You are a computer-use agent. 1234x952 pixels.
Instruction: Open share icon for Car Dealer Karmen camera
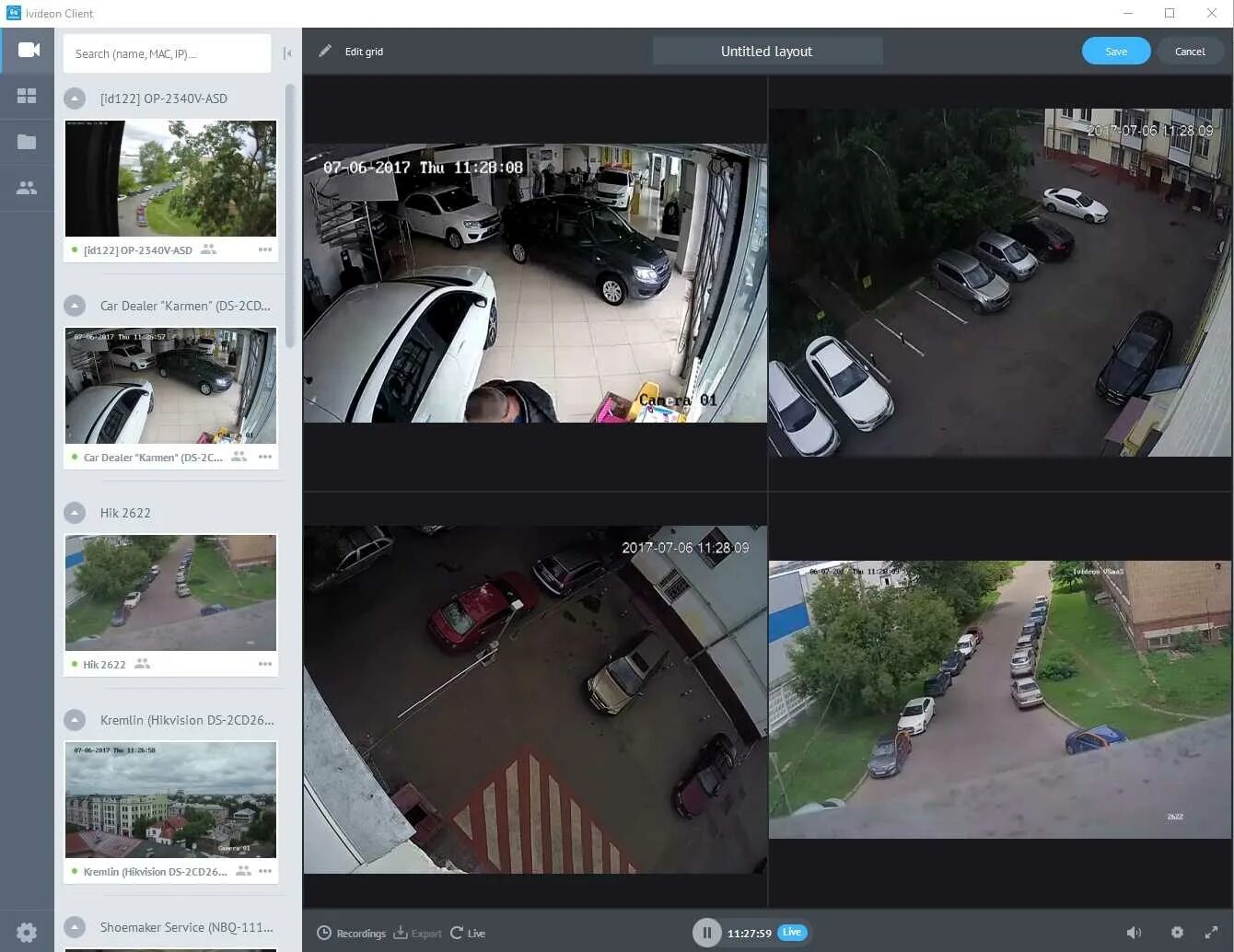[x=239, y=457]
